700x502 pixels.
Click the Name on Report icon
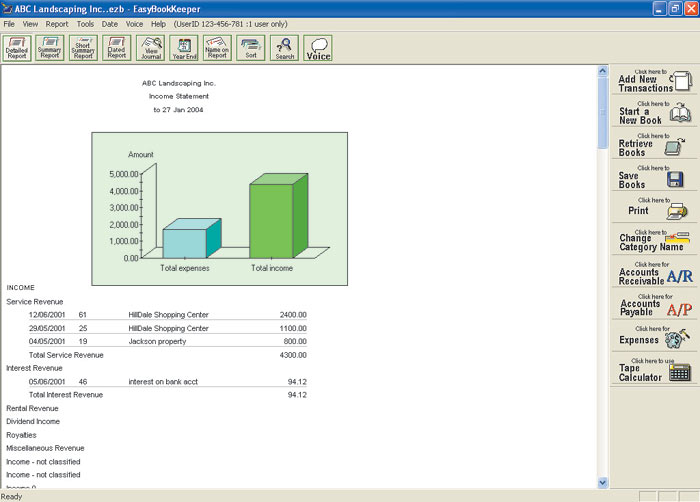(217, 48)
